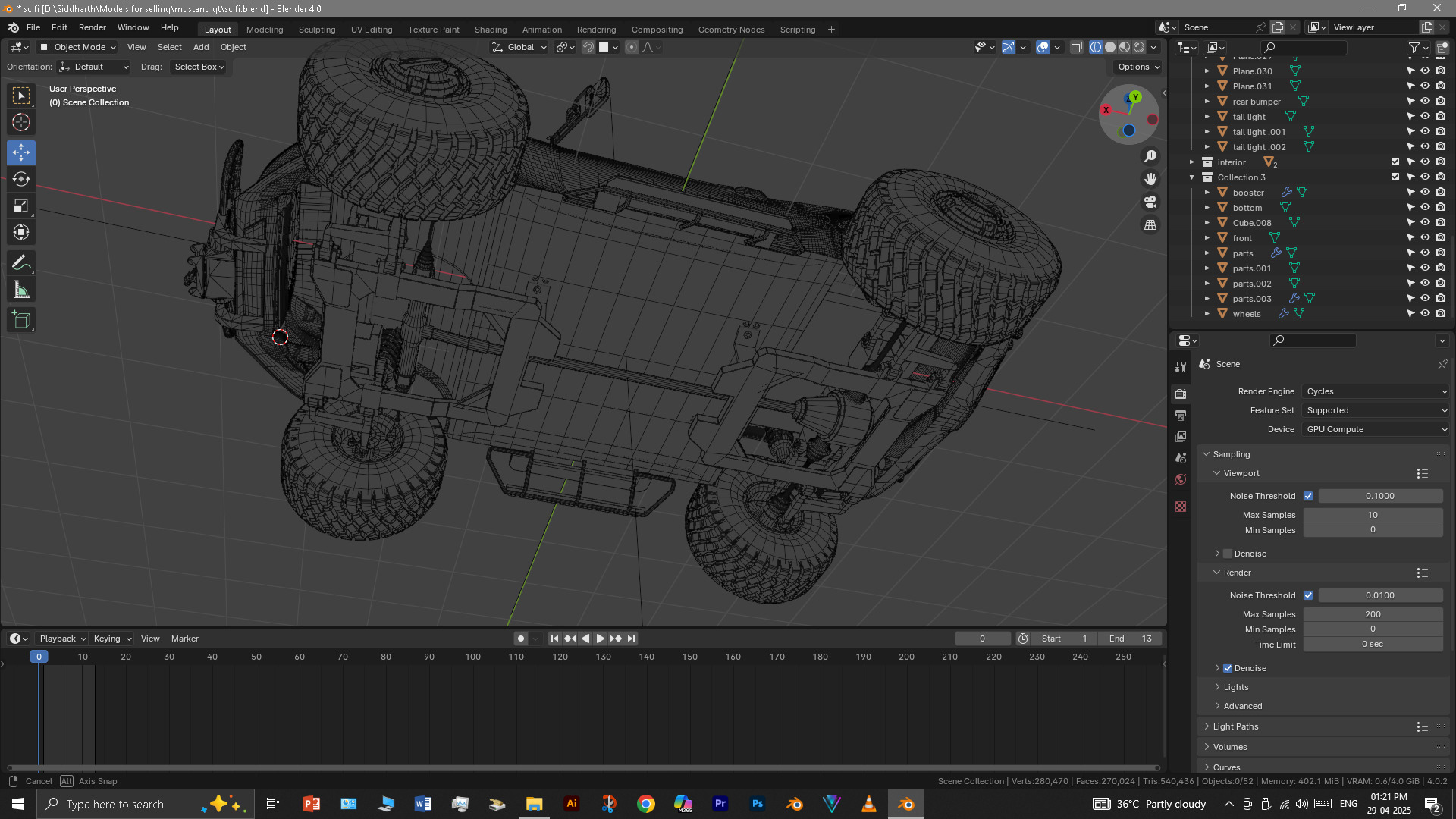Open the Render Engine dropdown

pos(1376,391)
